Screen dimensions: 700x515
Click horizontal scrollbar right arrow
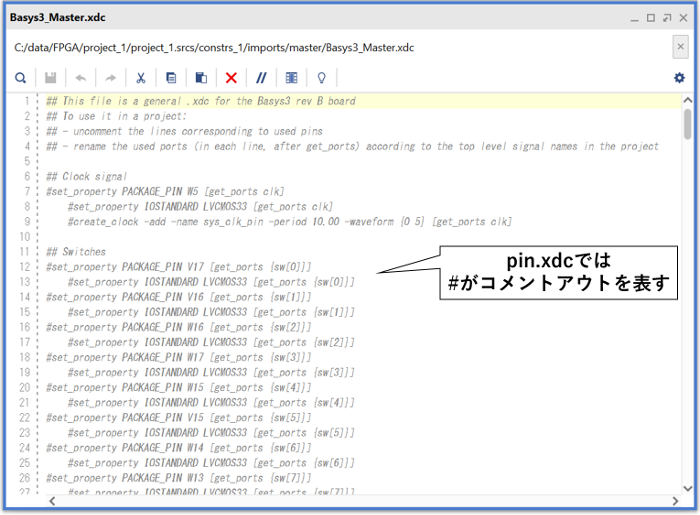pos(675,501)
